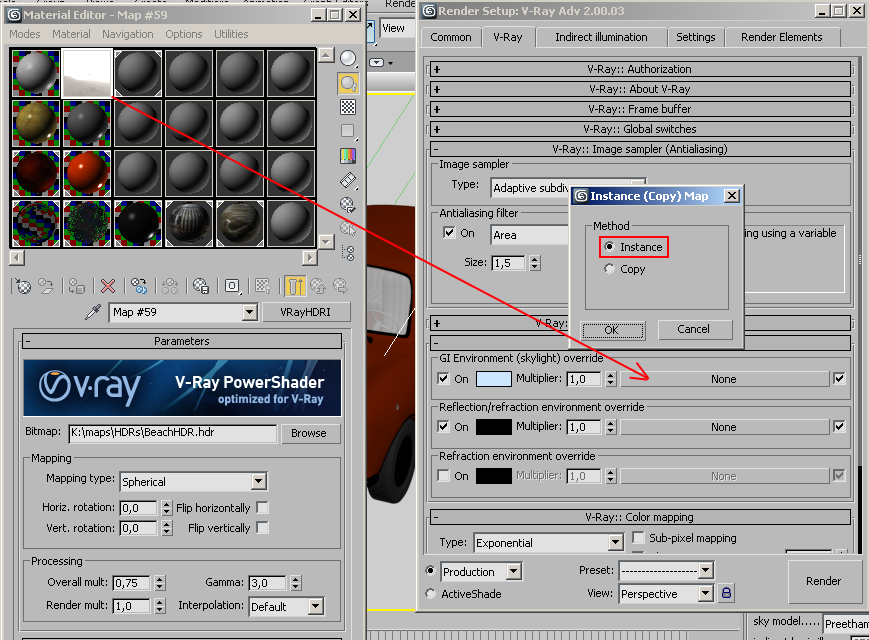
Task: Select Production render mode radio
Action: [x=430, y=571]
